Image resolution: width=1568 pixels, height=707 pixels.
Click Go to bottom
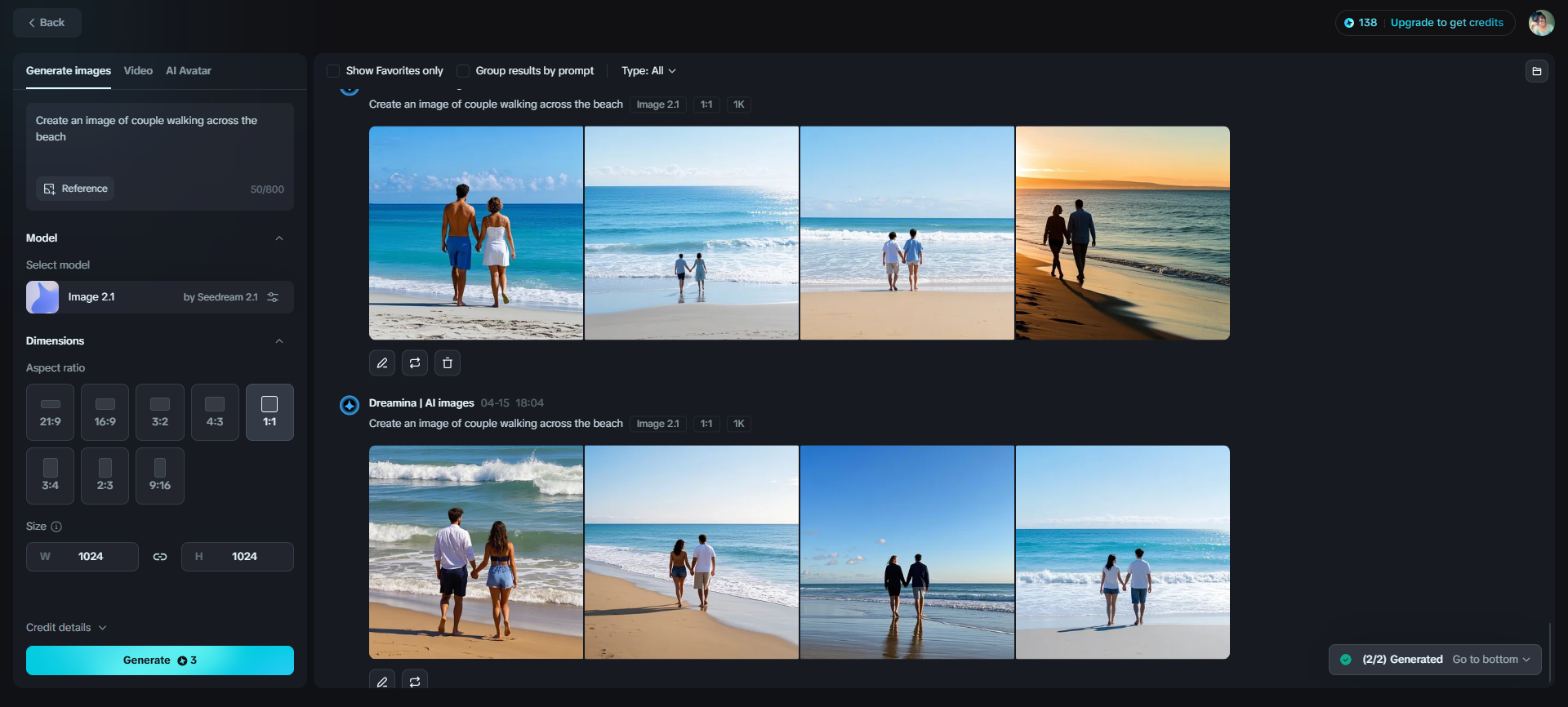click(1491, 660)
